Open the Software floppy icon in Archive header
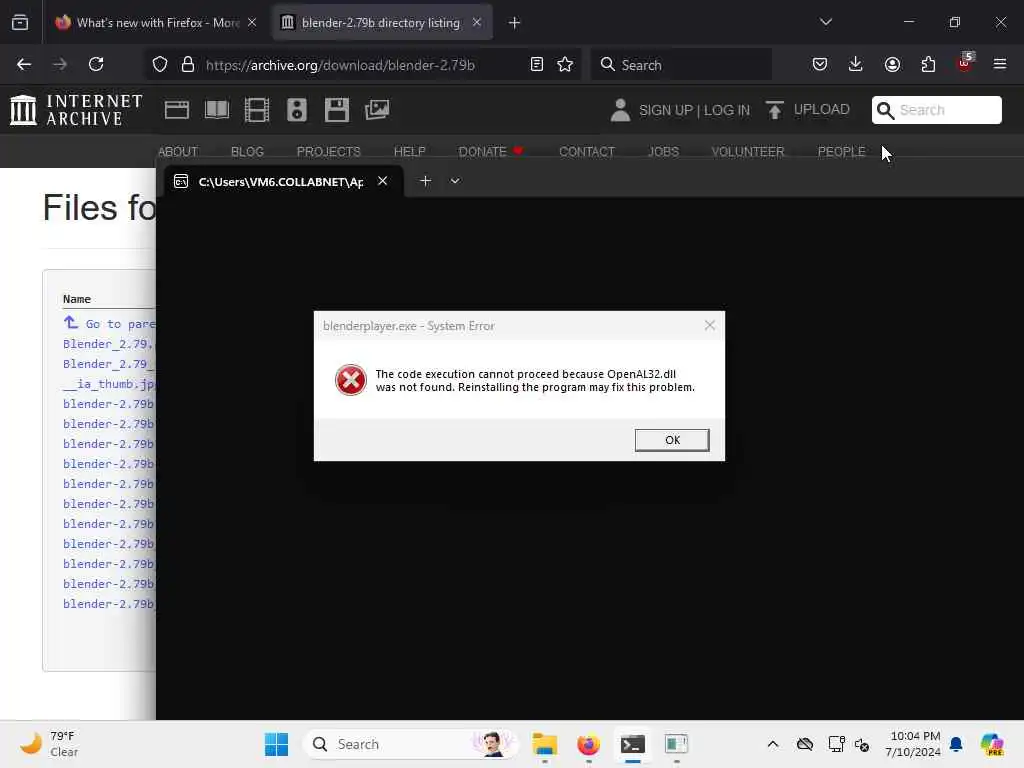 click(x=337, y=110)
